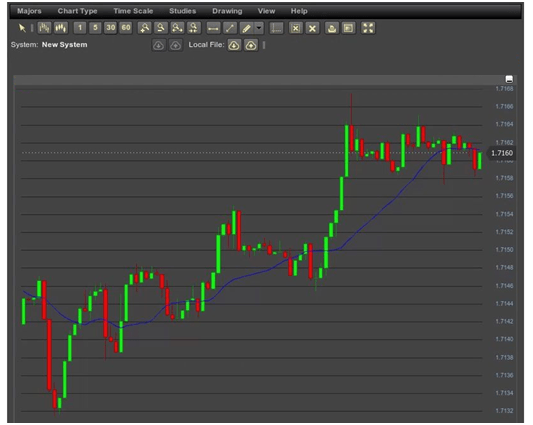Viewport: 533px width, 425px height.
Task: Click the 1.7150 price axis label
Action: 504,250
